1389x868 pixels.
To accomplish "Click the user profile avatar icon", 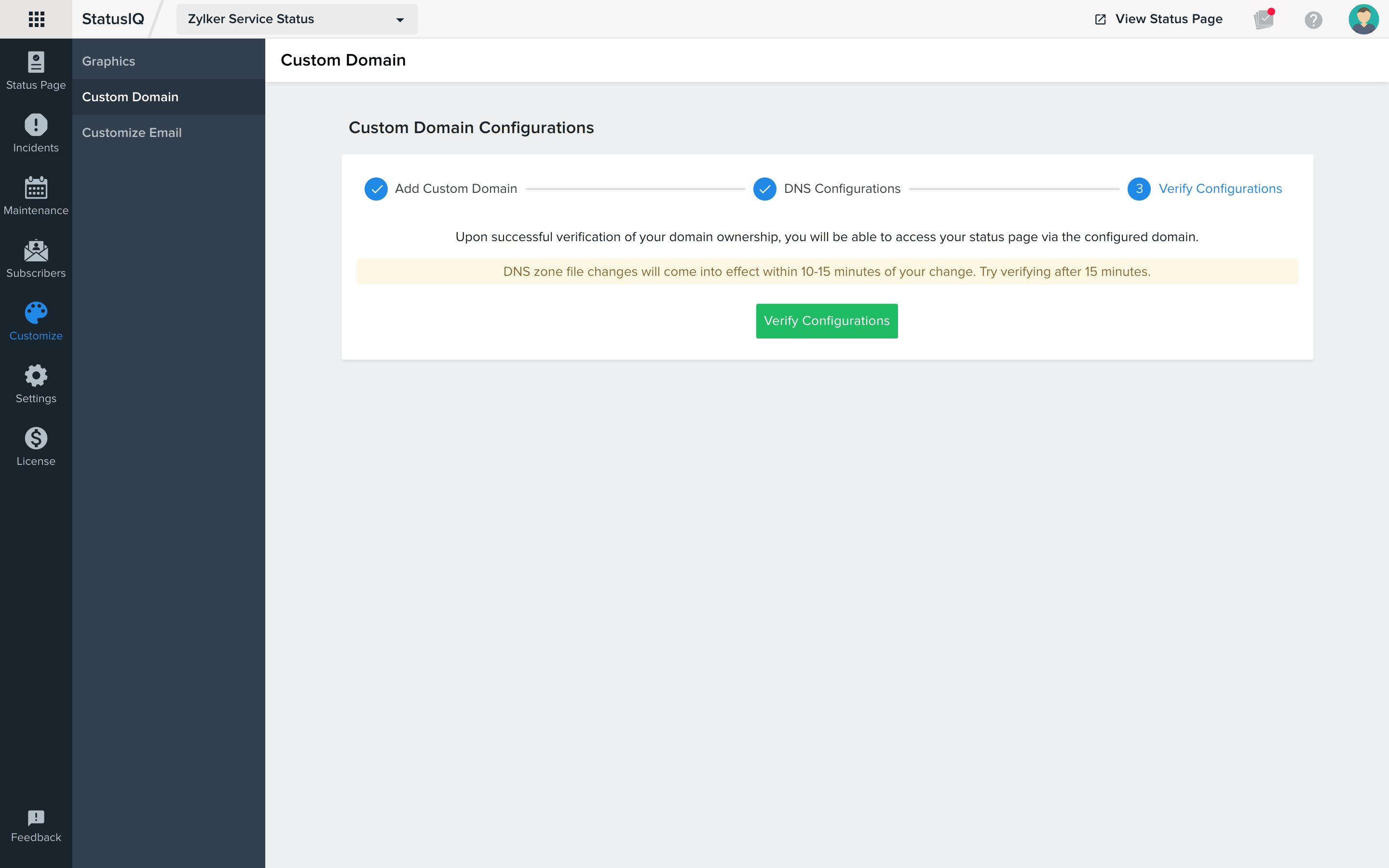I will (x=1363, y=19).
